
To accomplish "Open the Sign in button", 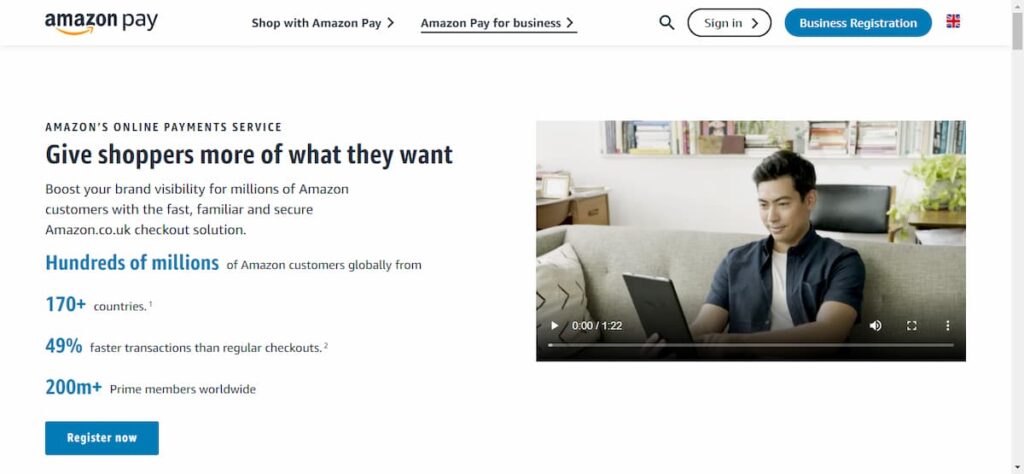I will [x=729, y=23].
